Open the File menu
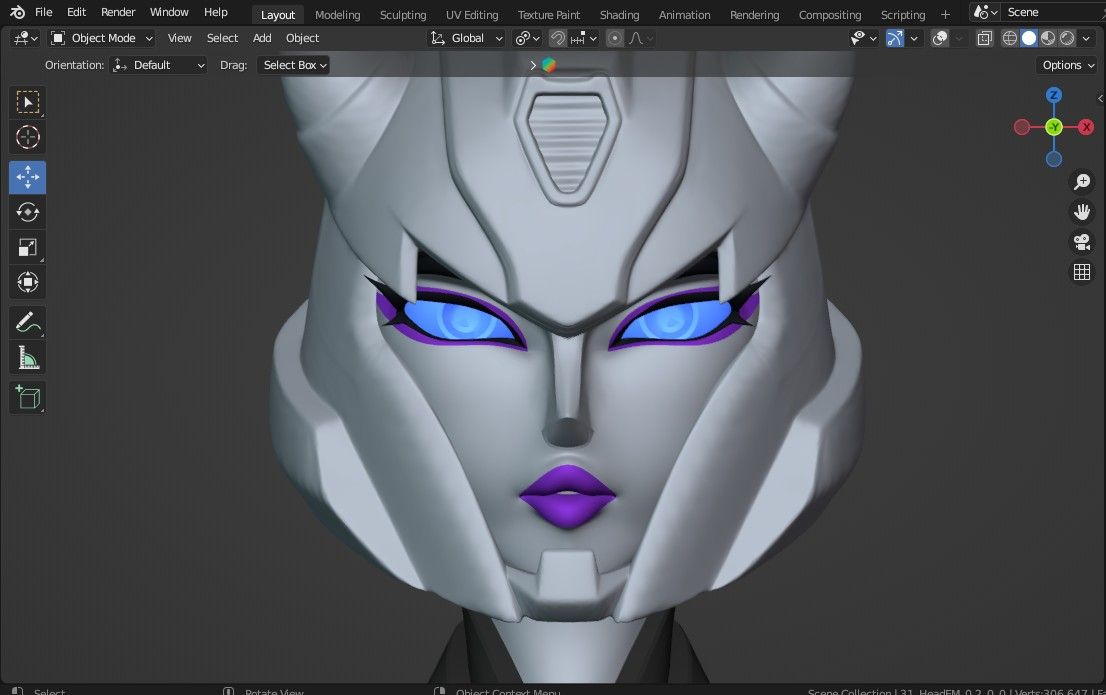Image resolution: width=1106 pixels, height=695 pixels. (x=44, y=12)
